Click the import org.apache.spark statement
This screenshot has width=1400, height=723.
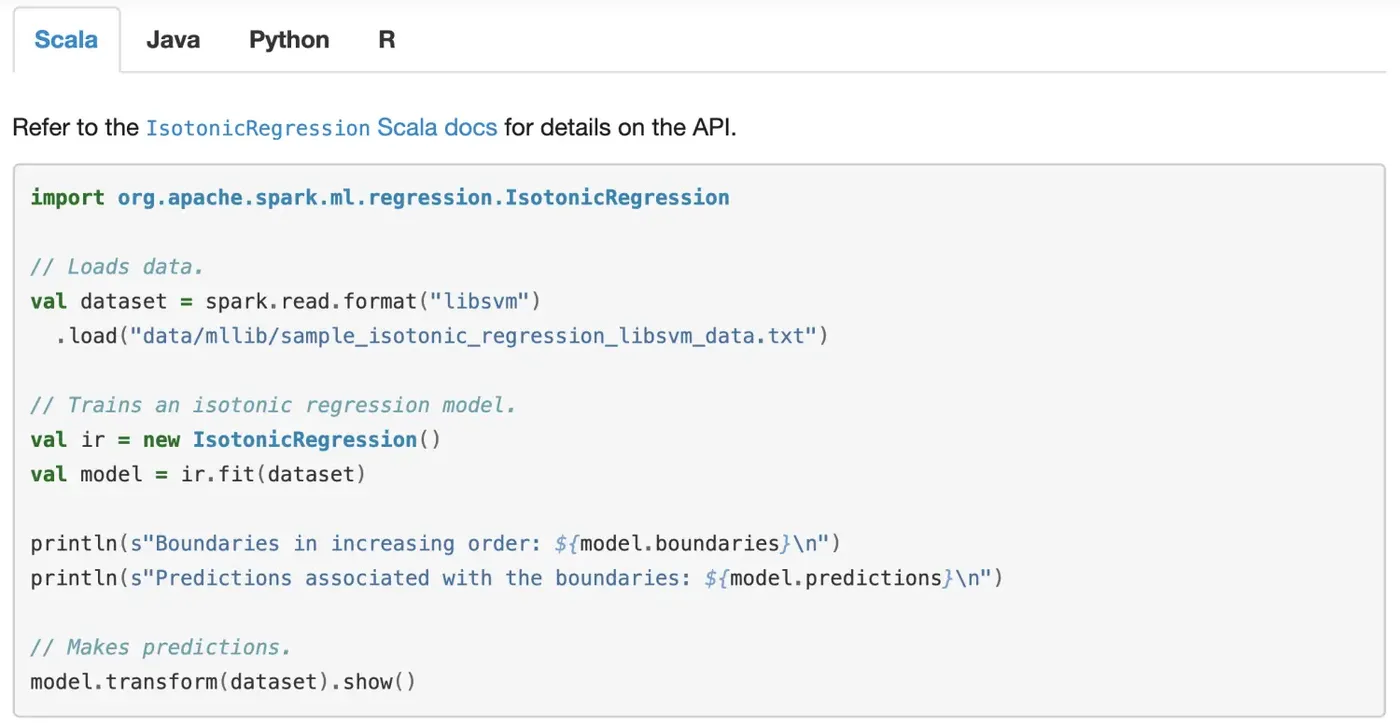(380, 197)
